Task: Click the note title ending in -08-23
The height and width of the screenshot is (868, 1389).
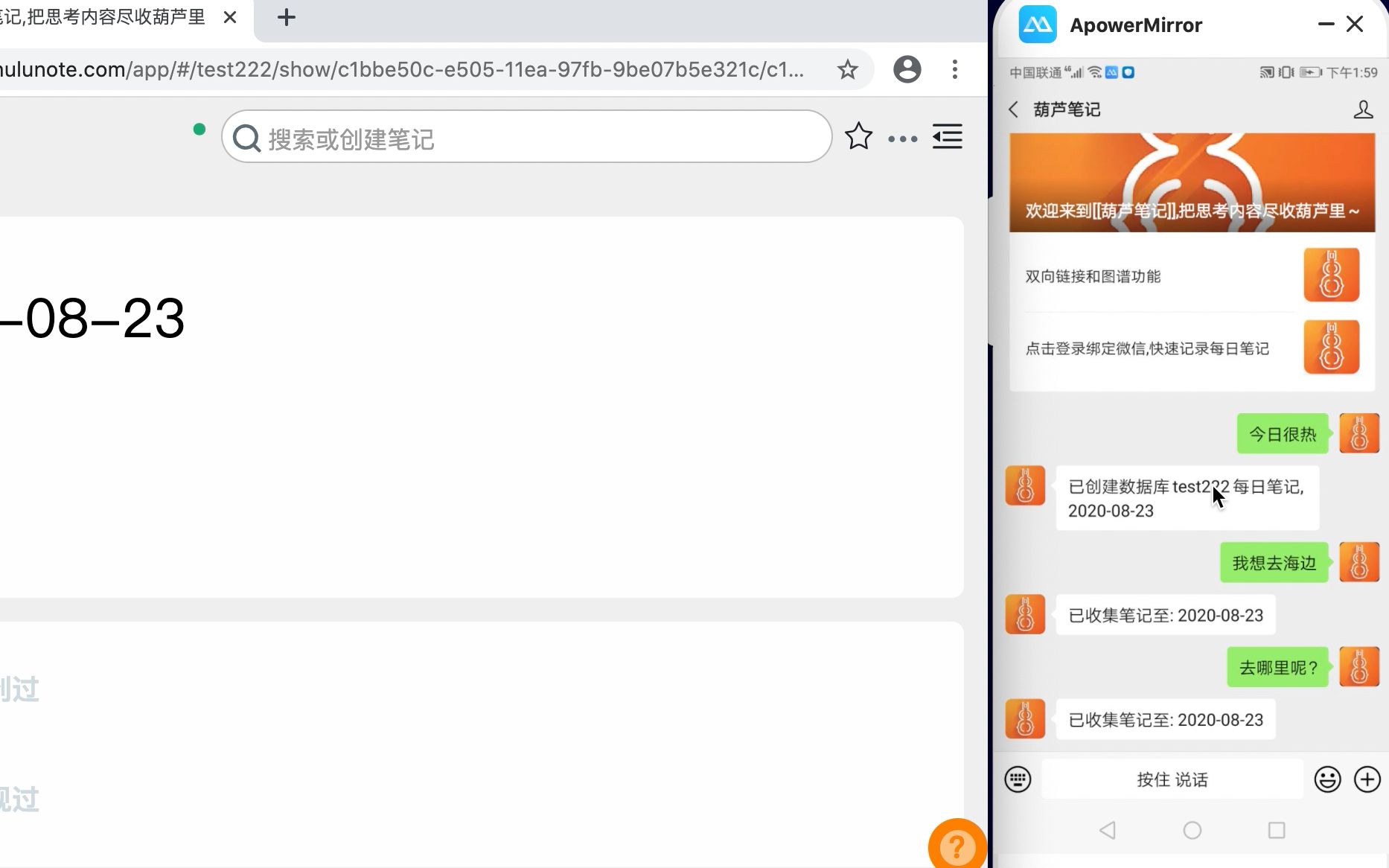Action: point(92,319)
